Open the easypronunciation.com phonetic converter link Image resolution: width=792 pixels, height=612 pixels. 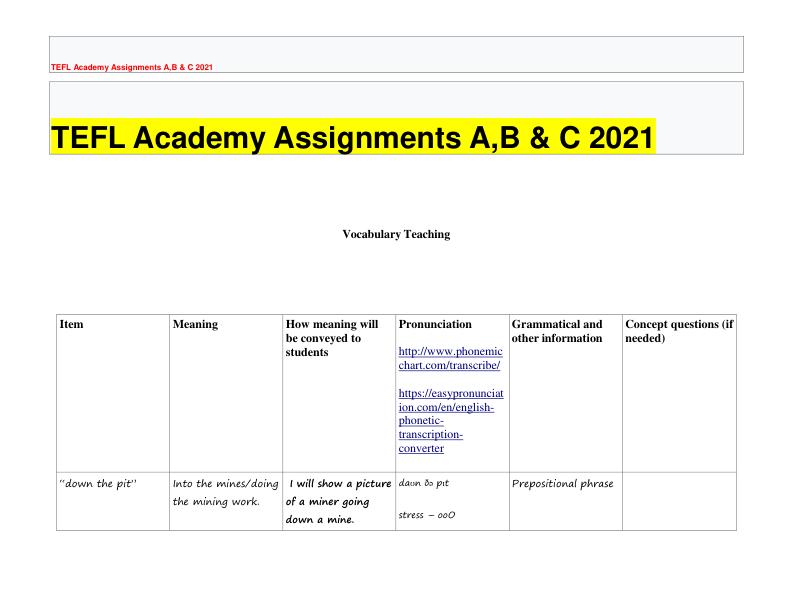click(451, 421)
